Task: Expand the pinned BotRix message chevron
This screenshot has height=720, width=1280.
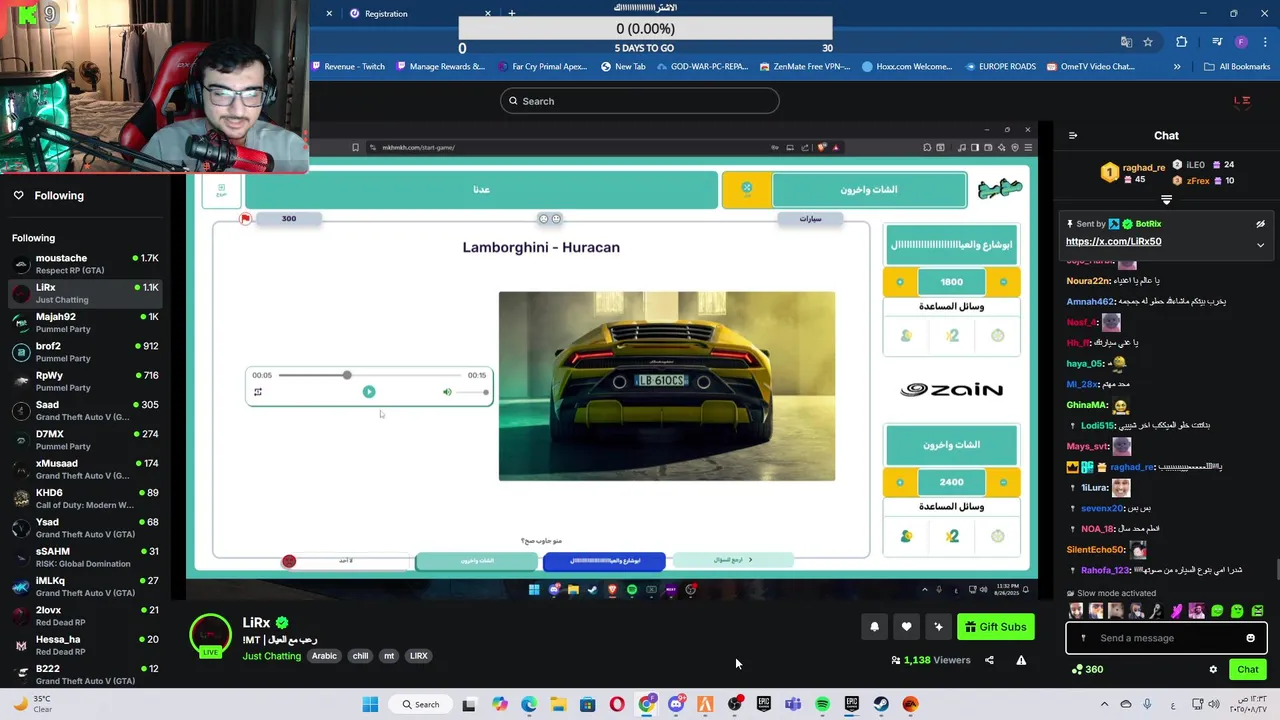Action: tap(1260, 244)
